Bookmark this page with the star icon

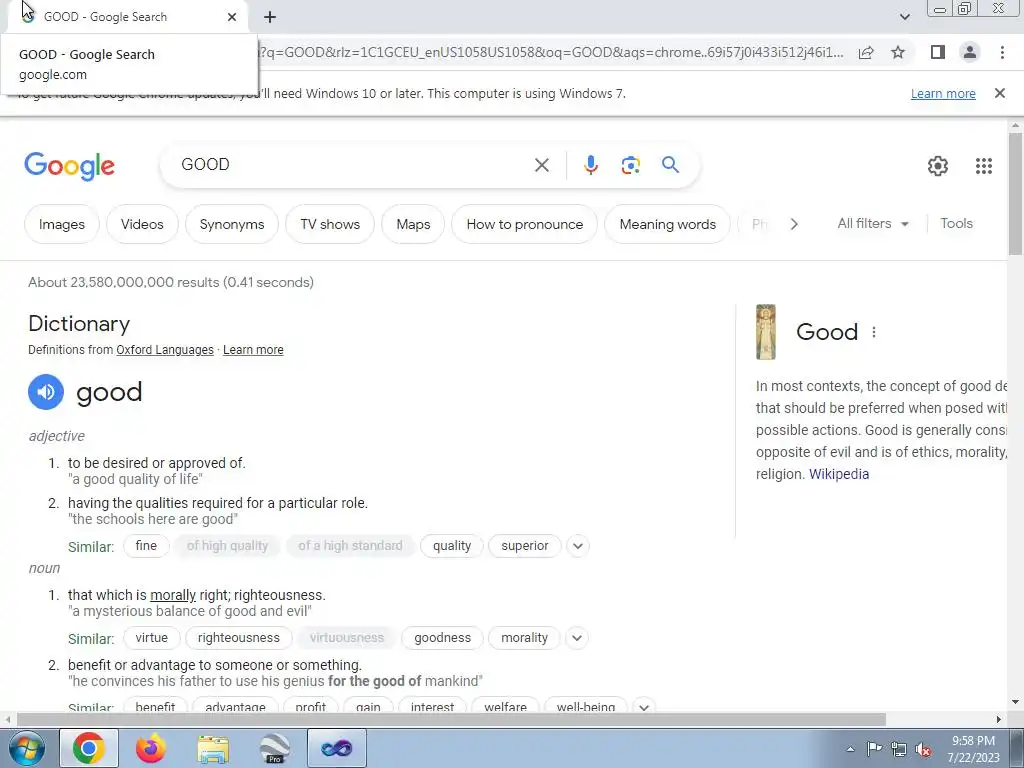click(898, 52)
